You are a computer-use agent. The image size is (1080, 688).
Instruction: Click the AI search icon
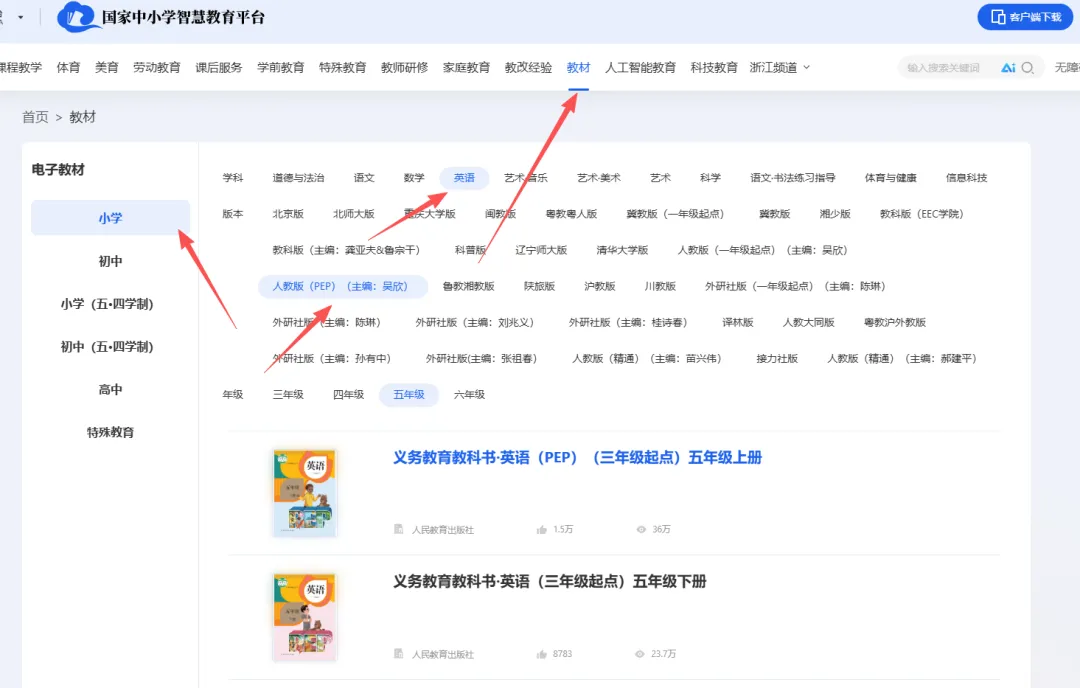pyautogui.click(x=1008, y=67)
